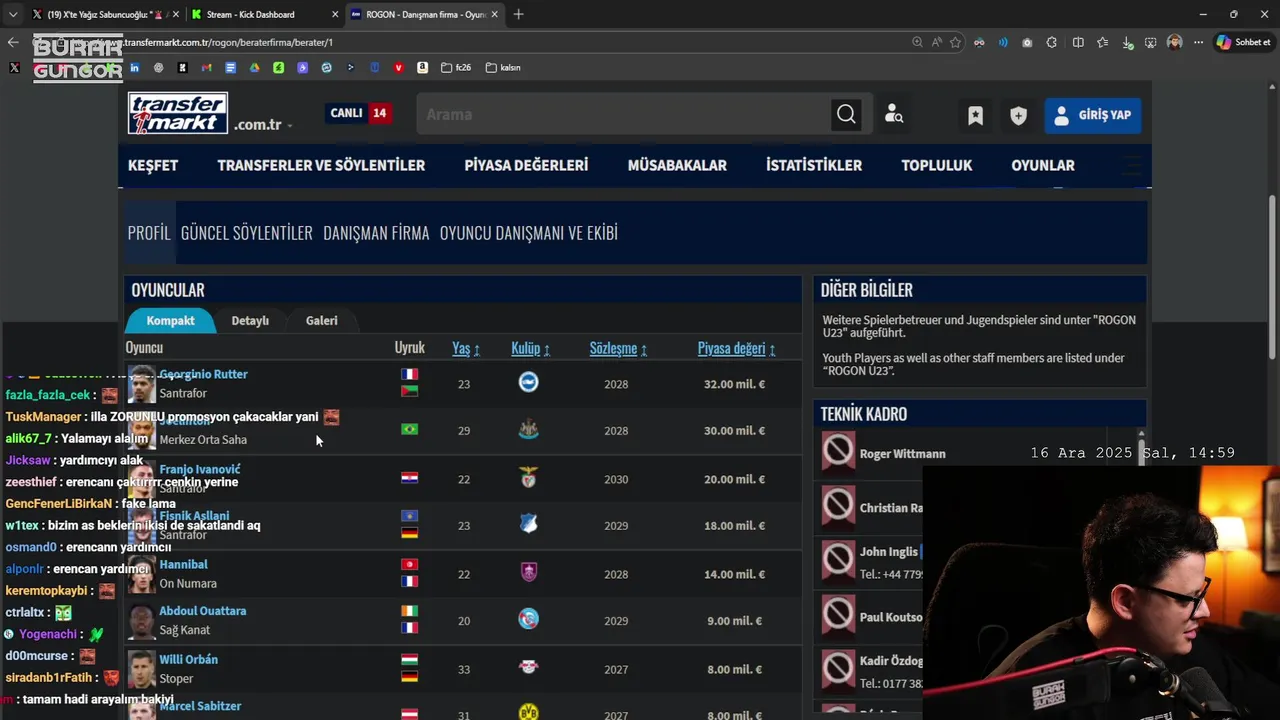Click the favorites star in address bar
The width and height of the screenshot is (1280, 720).
click(x=955, y=42)
